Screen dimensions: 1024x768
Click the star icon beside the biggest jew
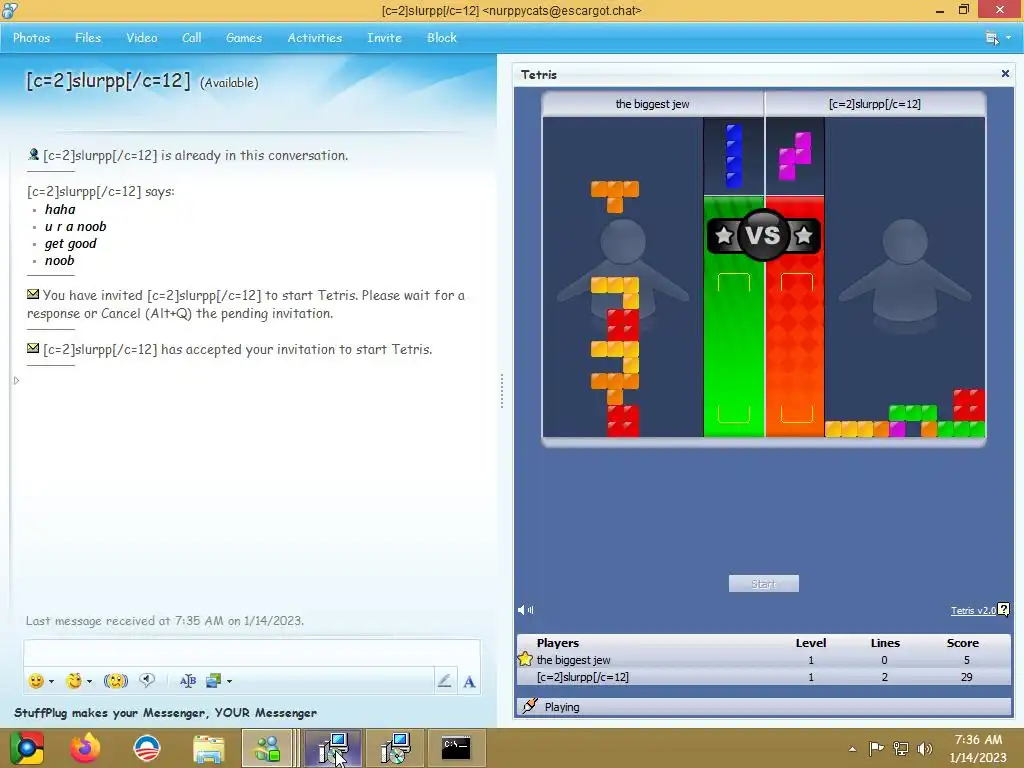pyautogui.click(x=525, y=659)
